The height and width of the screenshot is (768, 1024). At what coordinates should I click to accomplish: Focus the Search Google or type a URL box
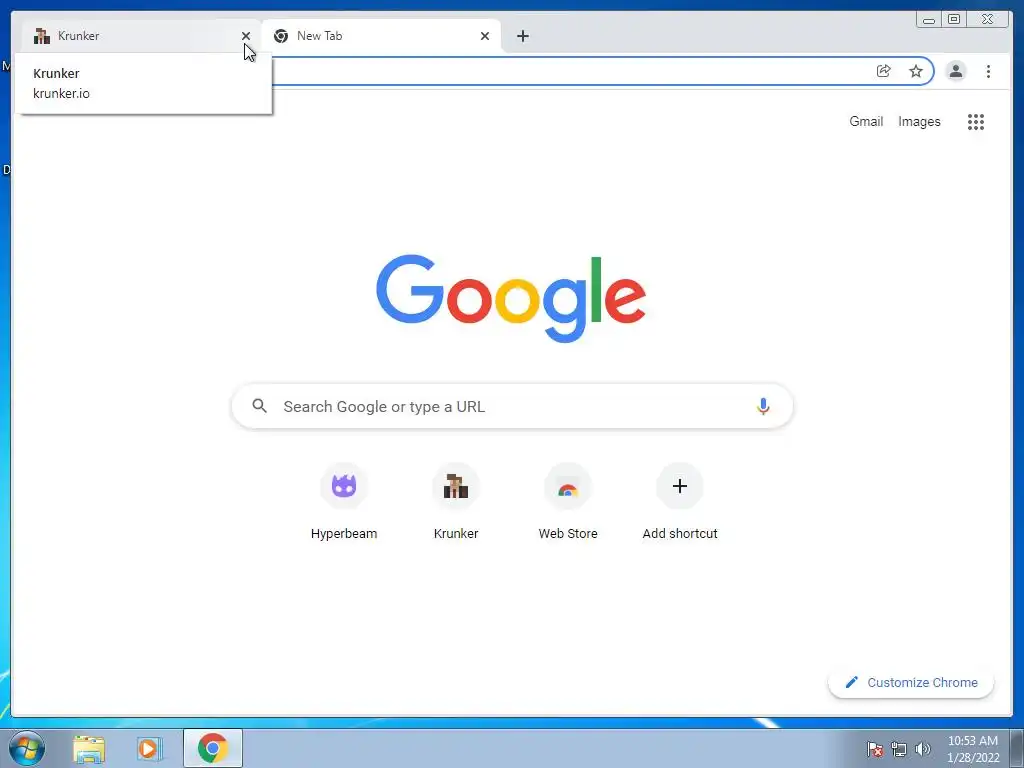(512, 406)
